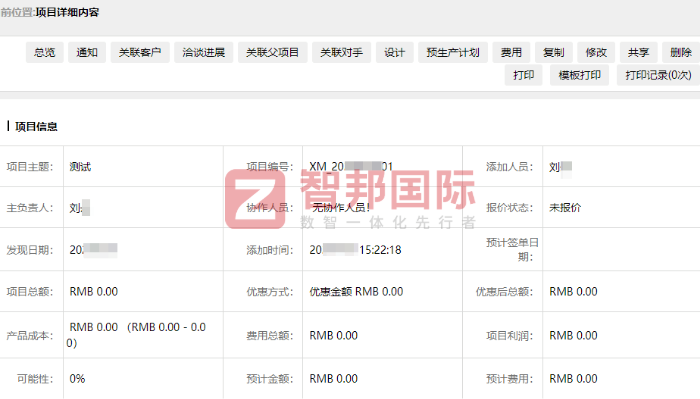Select the 产品成本 value text
The width and height of the screenshot is (700, 399).
[x=136, y=335]
